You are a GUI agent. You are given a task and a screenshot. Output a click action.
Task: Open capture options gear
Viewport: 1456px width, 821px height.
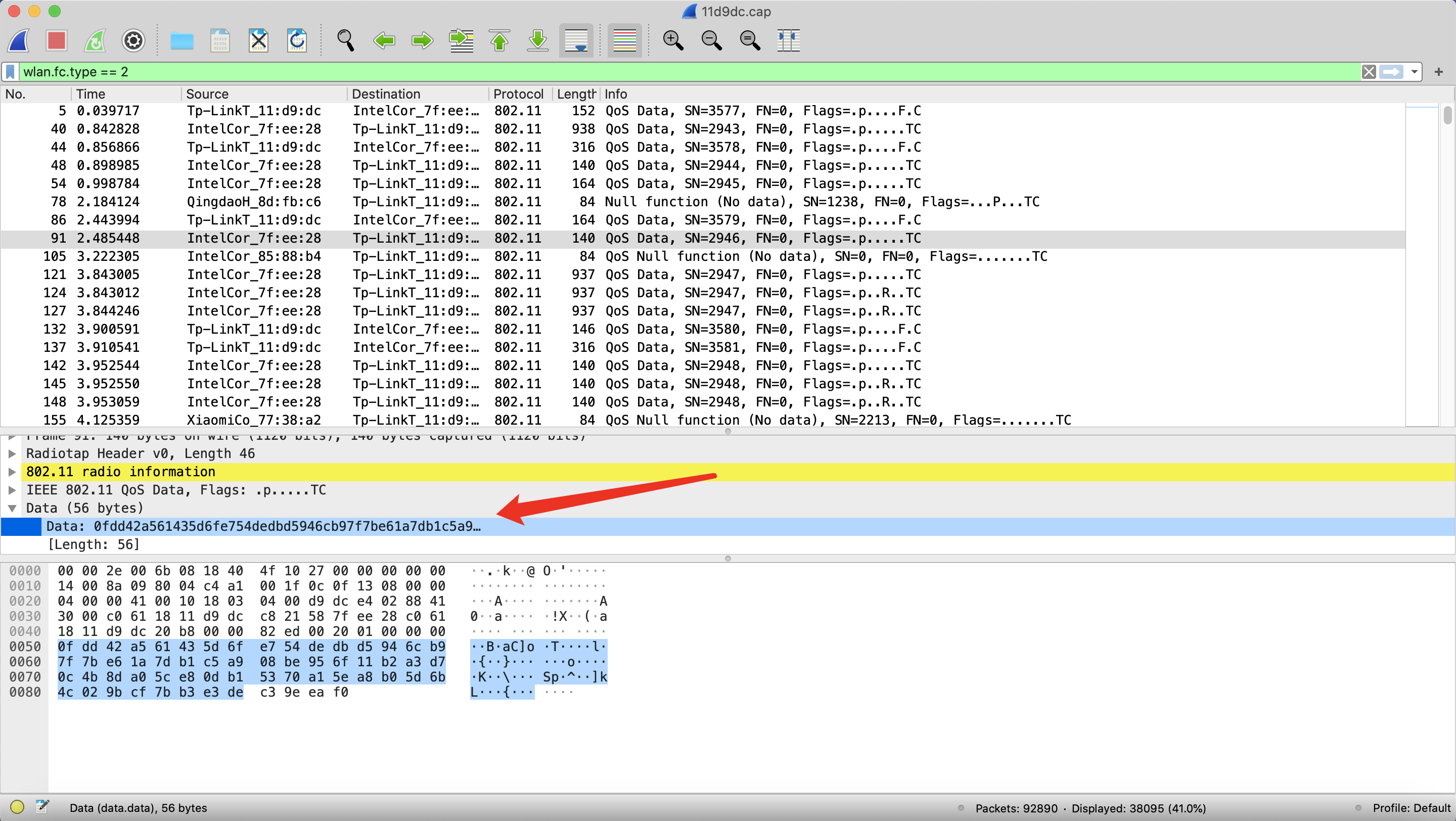pos(133,40)
